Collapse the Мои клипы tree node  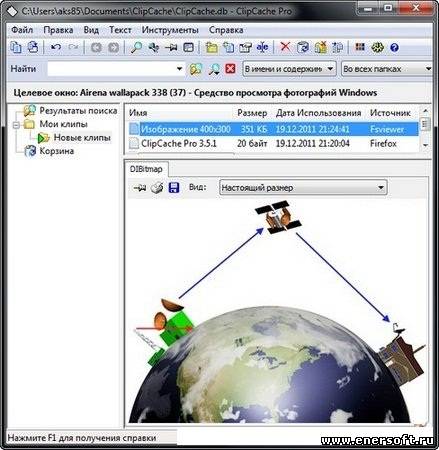(16, 125)
